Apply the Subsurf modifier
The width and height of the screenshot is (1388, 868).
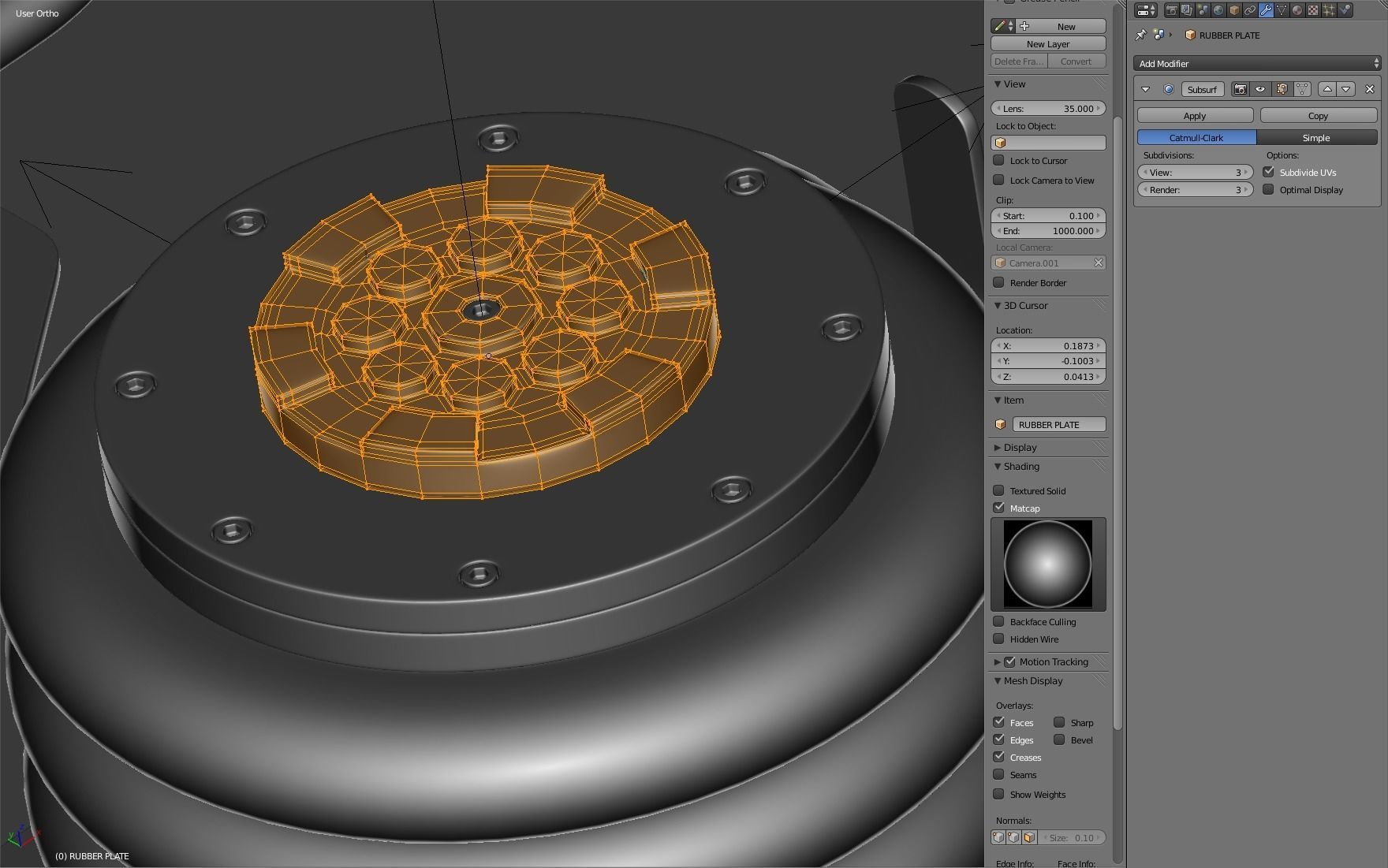[x=1195, y=115]
